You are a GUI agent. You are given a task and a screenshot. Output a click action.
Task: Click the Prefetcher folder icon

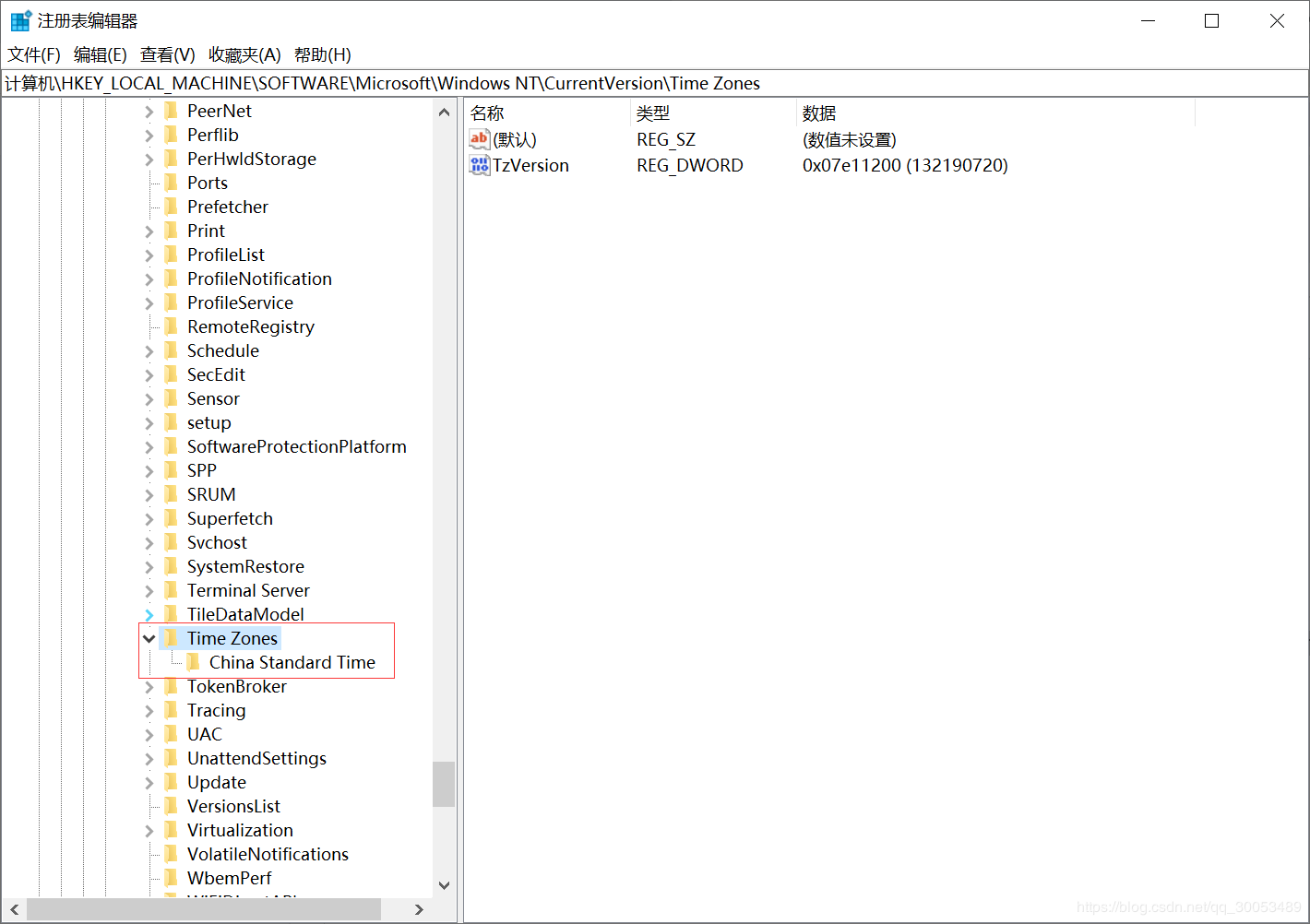171,207
